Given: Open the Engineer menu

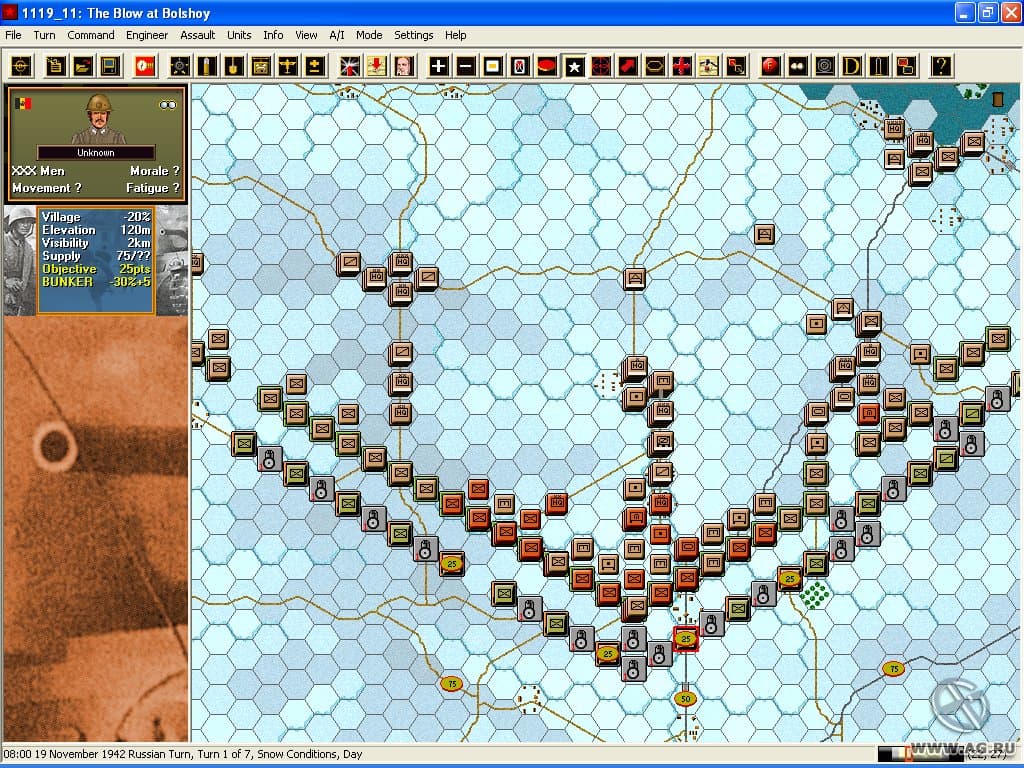Looking at the screenshot, I should click(147, 35).
